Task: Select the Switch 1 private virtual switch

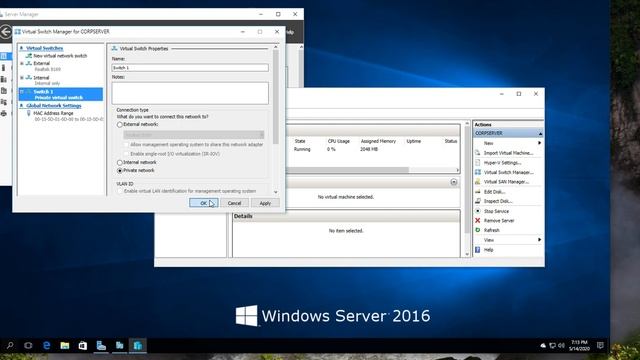Action: [60, 94]
